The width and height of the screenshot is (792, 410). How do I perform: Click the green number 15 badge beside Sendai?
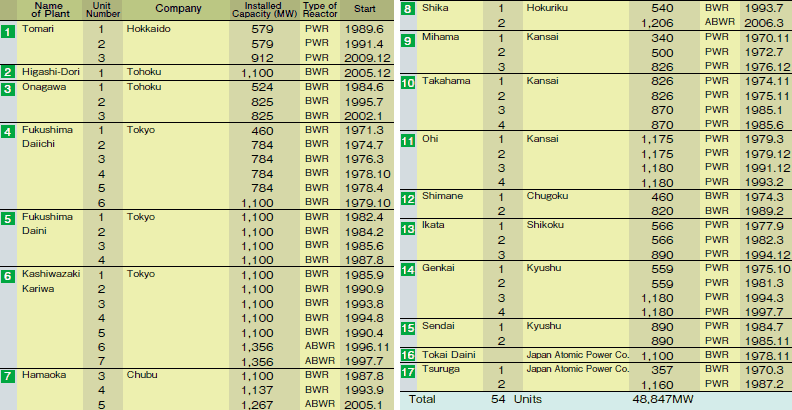coord(408,328)
